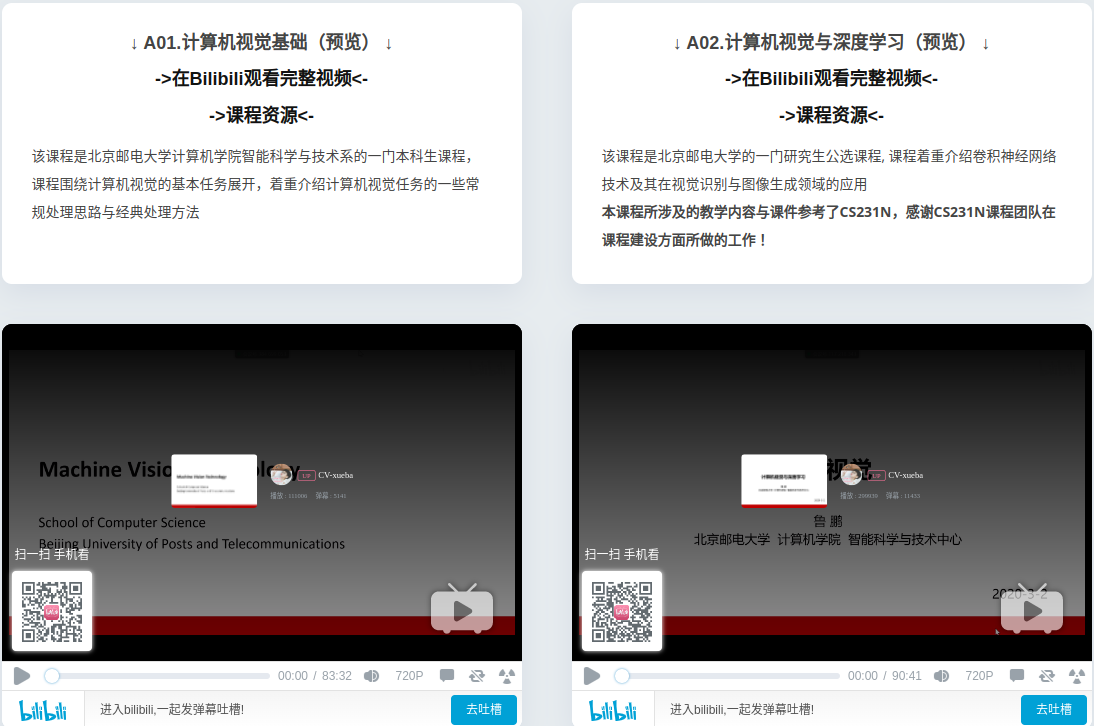The height and width of the screenshot is (726, 1094).
Task: Click the bold CS231N acknowledgement text
Action: point(828,226)
